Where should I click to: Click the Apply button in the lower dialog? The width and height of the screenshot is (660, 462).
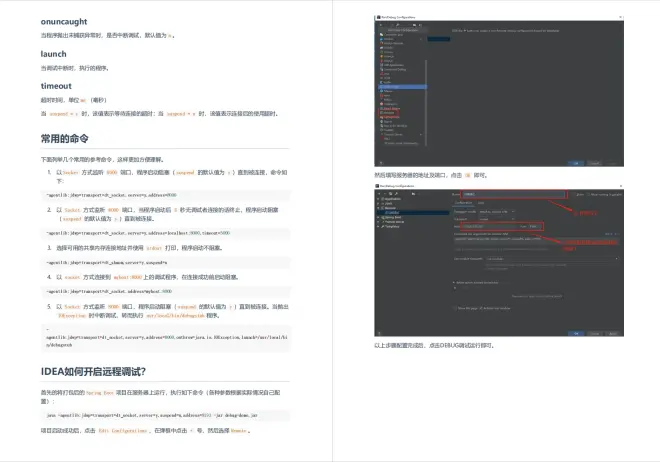click(611, 332)
